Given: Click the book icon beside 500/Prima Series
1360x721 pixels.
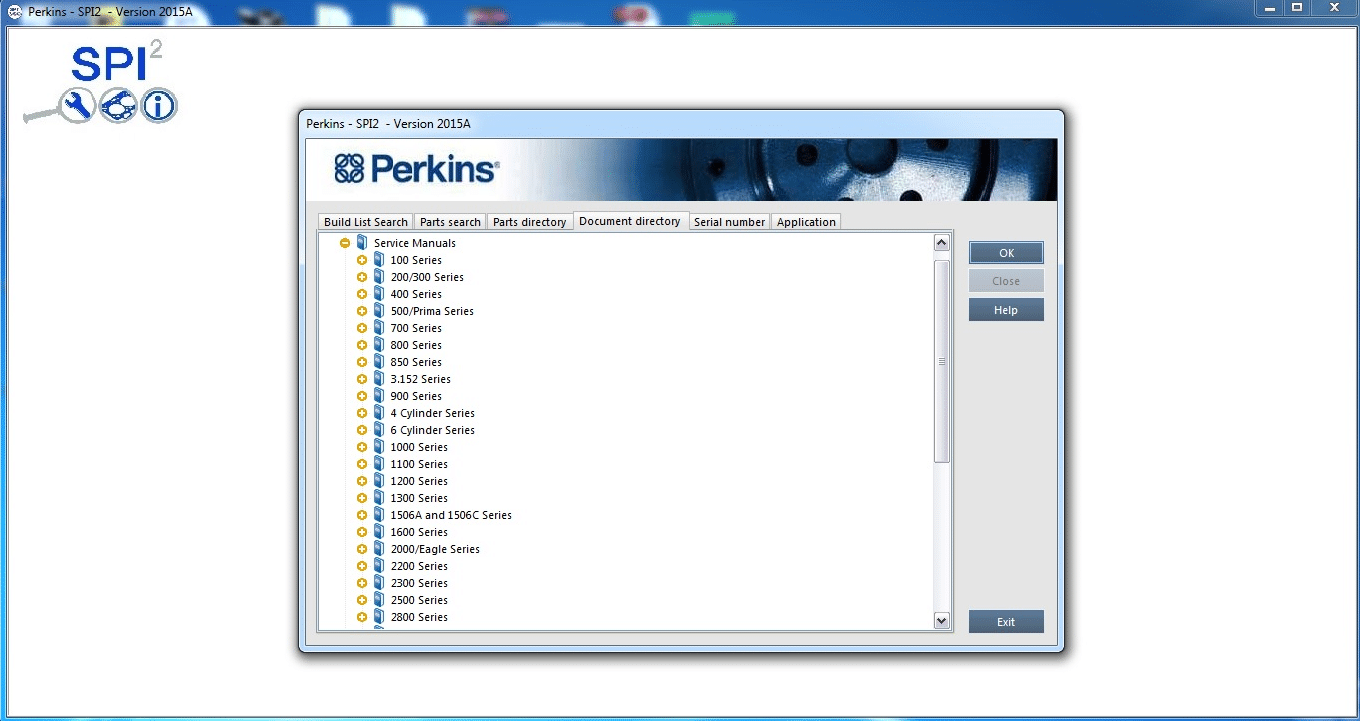Looking at the screenshot, I should point(379,311).
